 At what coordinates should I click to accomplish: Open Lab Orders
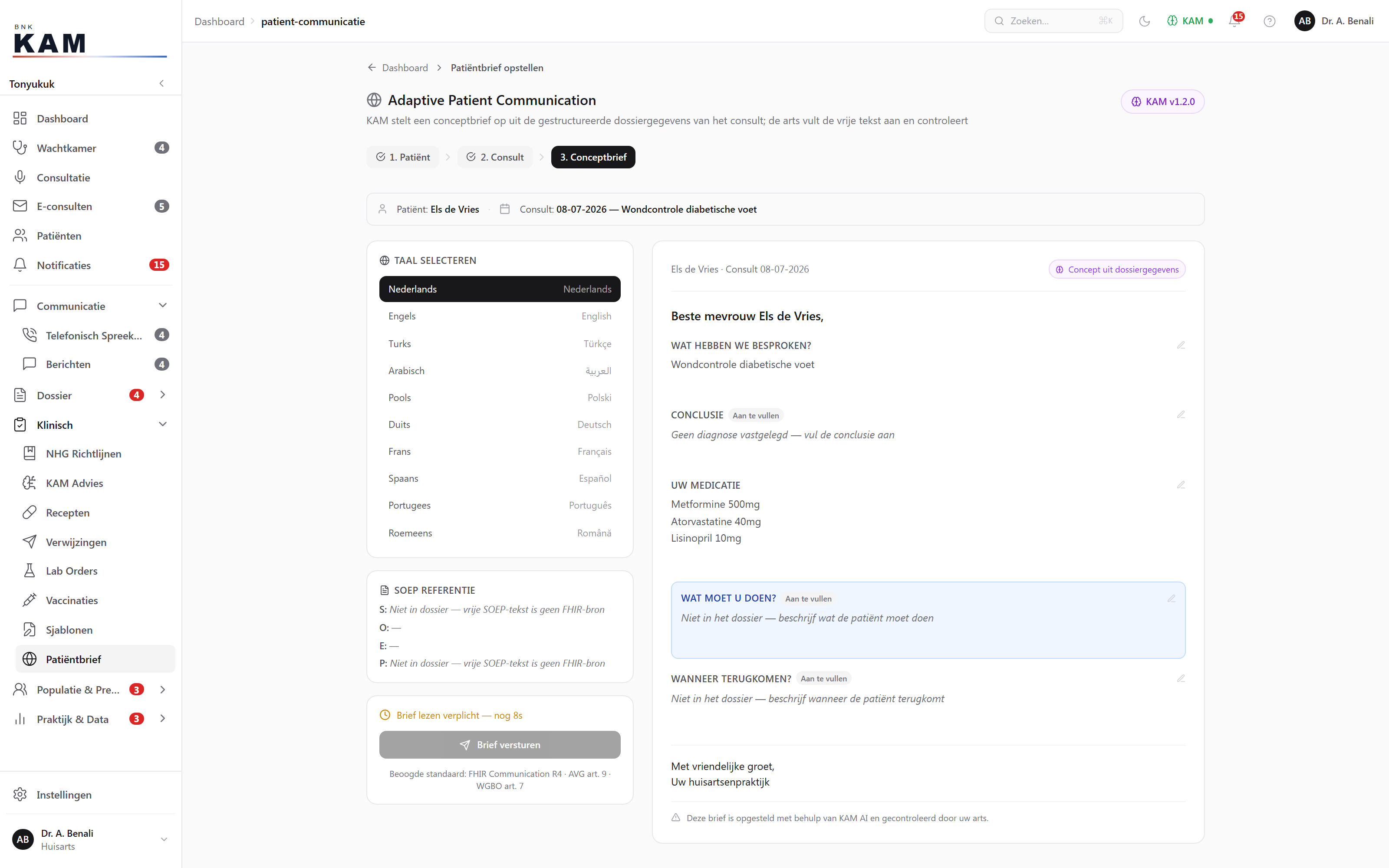96,571
